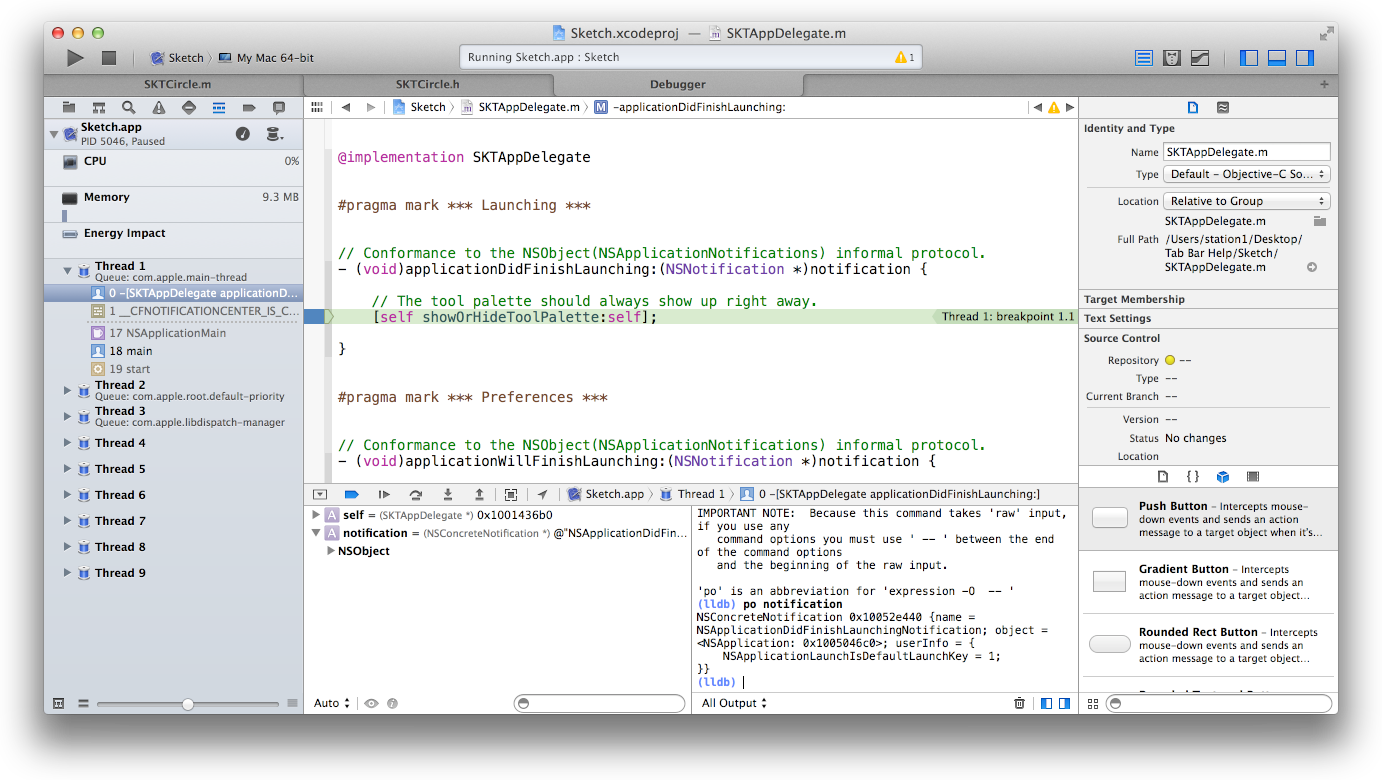Select stack frame 19 start

click(173, 369)
